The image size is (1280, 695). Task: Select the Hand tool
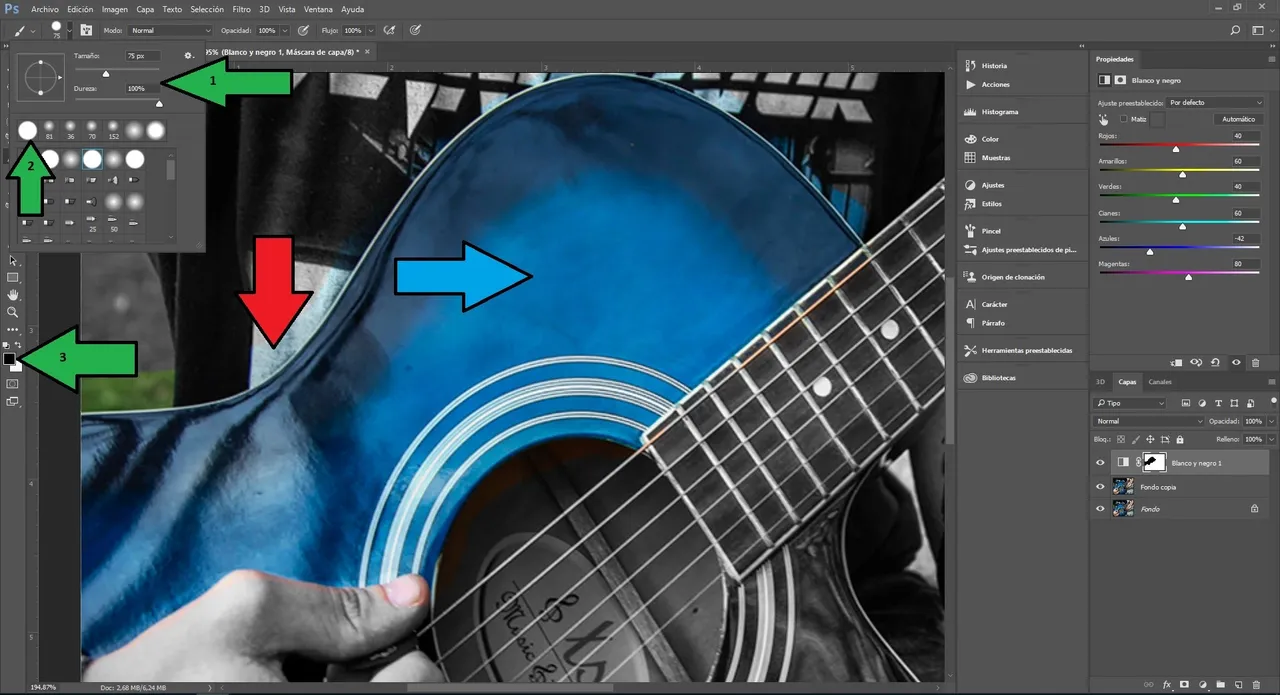(13, 295)
